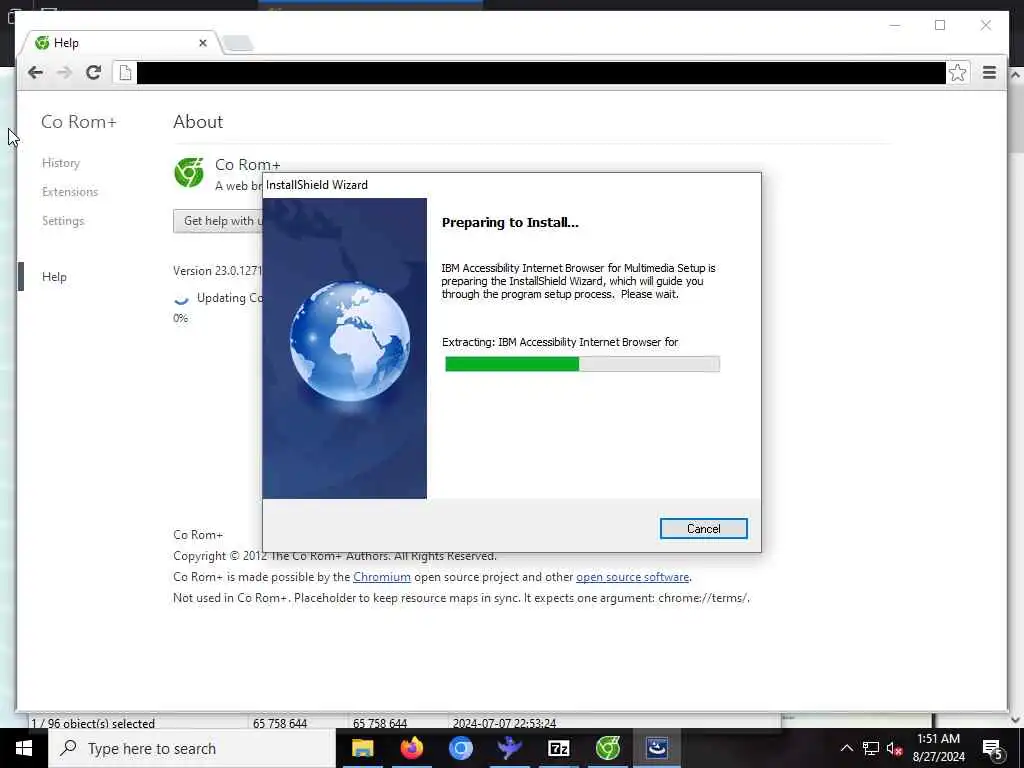Open the clock showing 1:51 AM
Viewport: 1024px width, 768px height.
point(938,748)
